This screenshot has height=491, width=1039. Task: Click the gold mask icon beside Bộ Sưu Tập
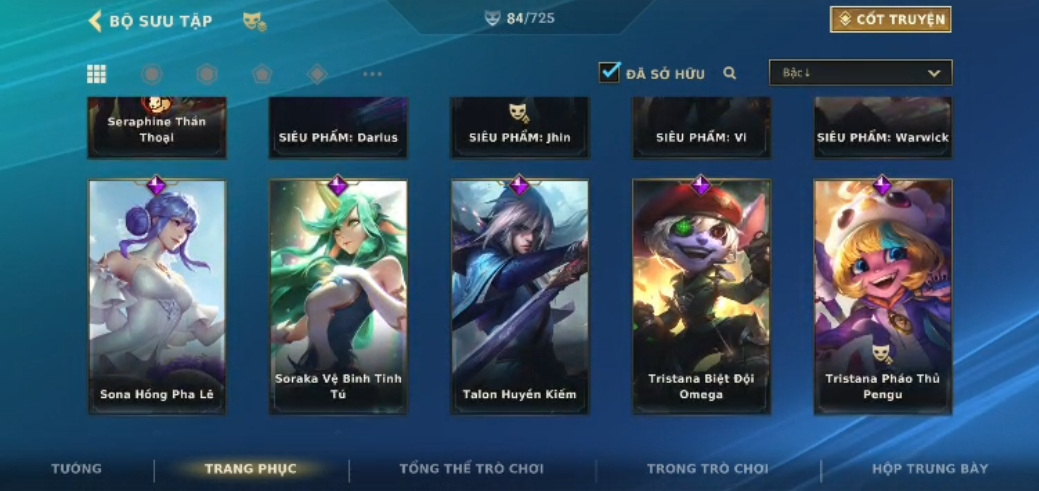254,22
